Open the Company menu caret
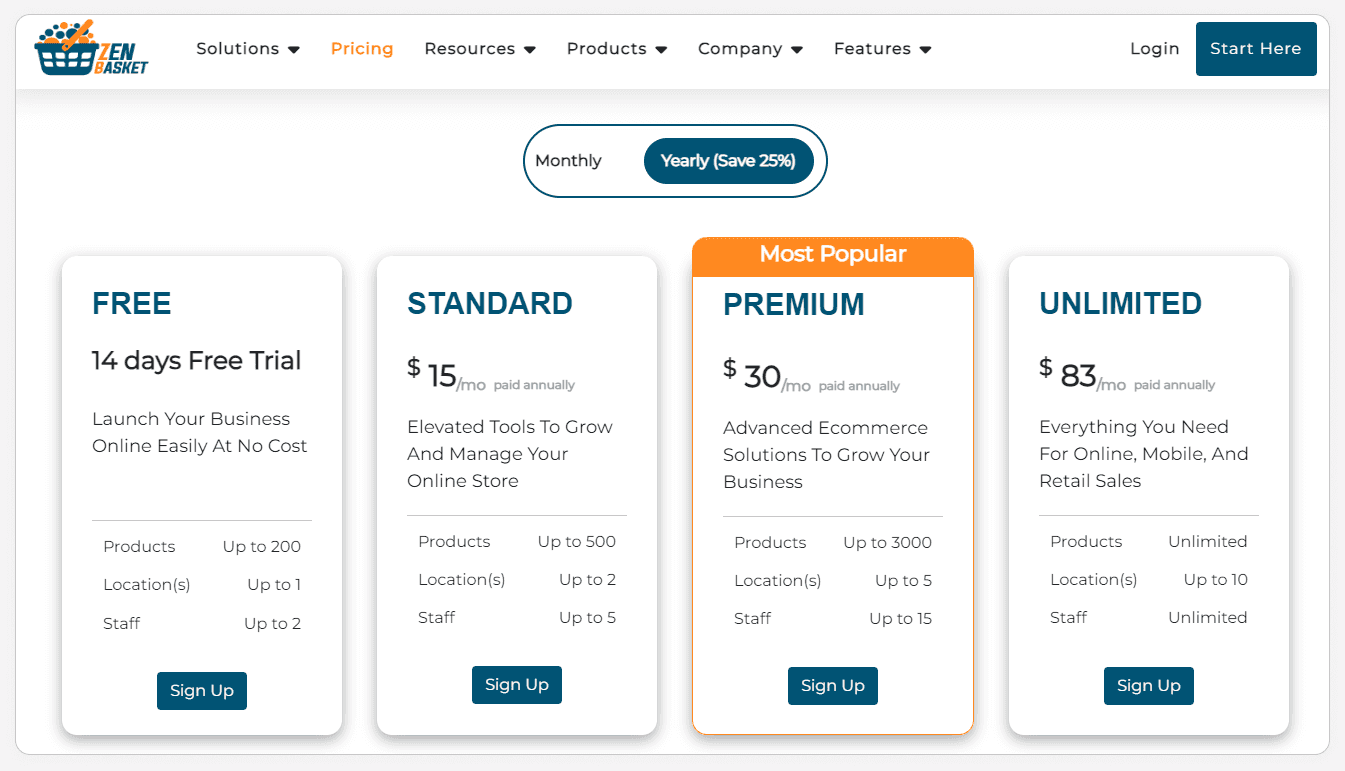 pyautogui.click(x=797, y=50)
